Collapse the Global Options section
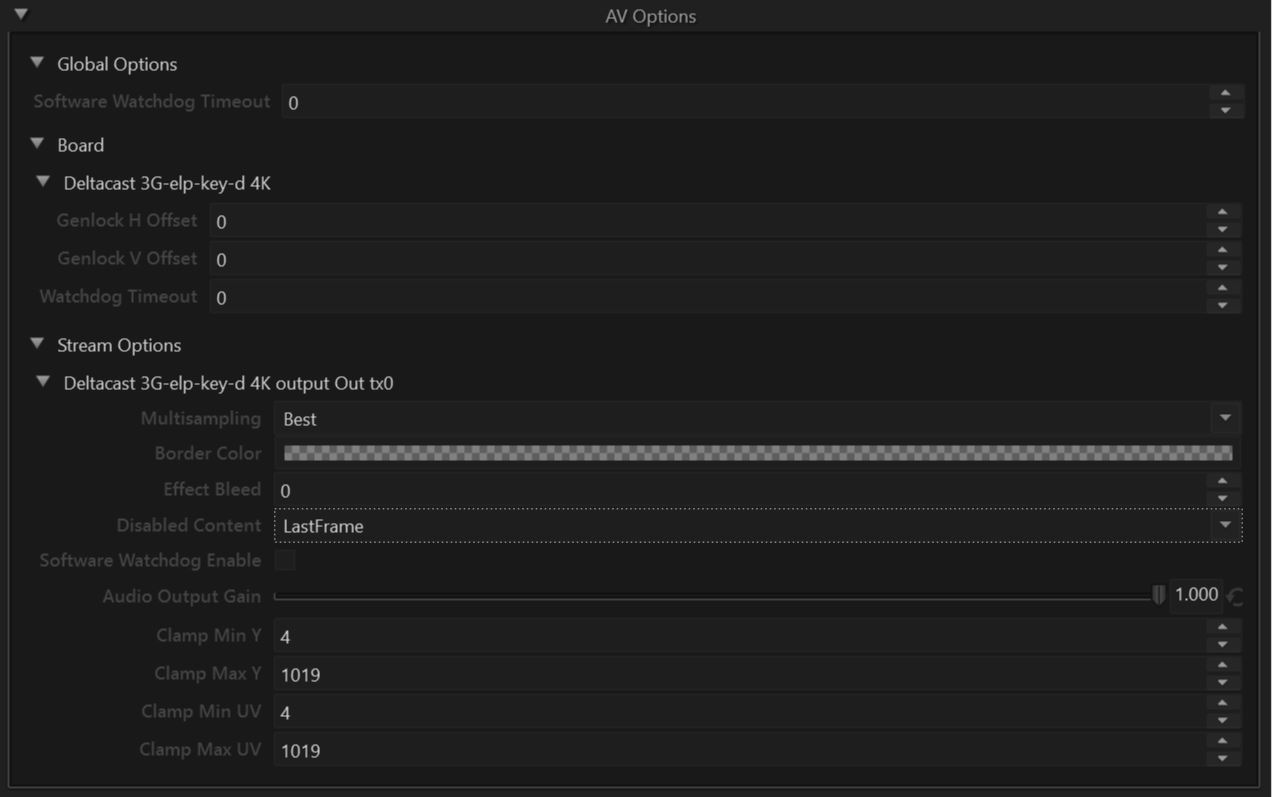This screenshot has height=797, width=1272. (37, 63)
